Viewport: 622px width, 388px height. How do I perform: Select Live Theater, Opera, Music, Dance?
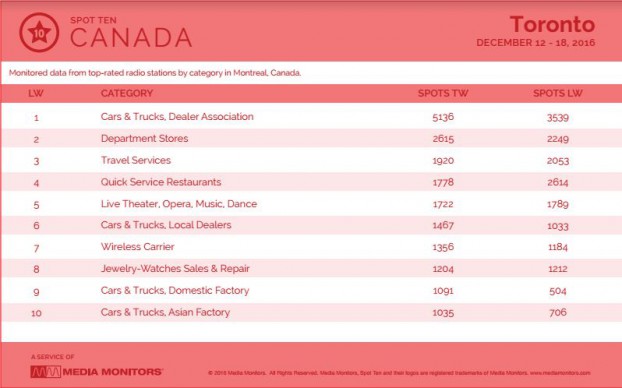[x=179, y=204]
